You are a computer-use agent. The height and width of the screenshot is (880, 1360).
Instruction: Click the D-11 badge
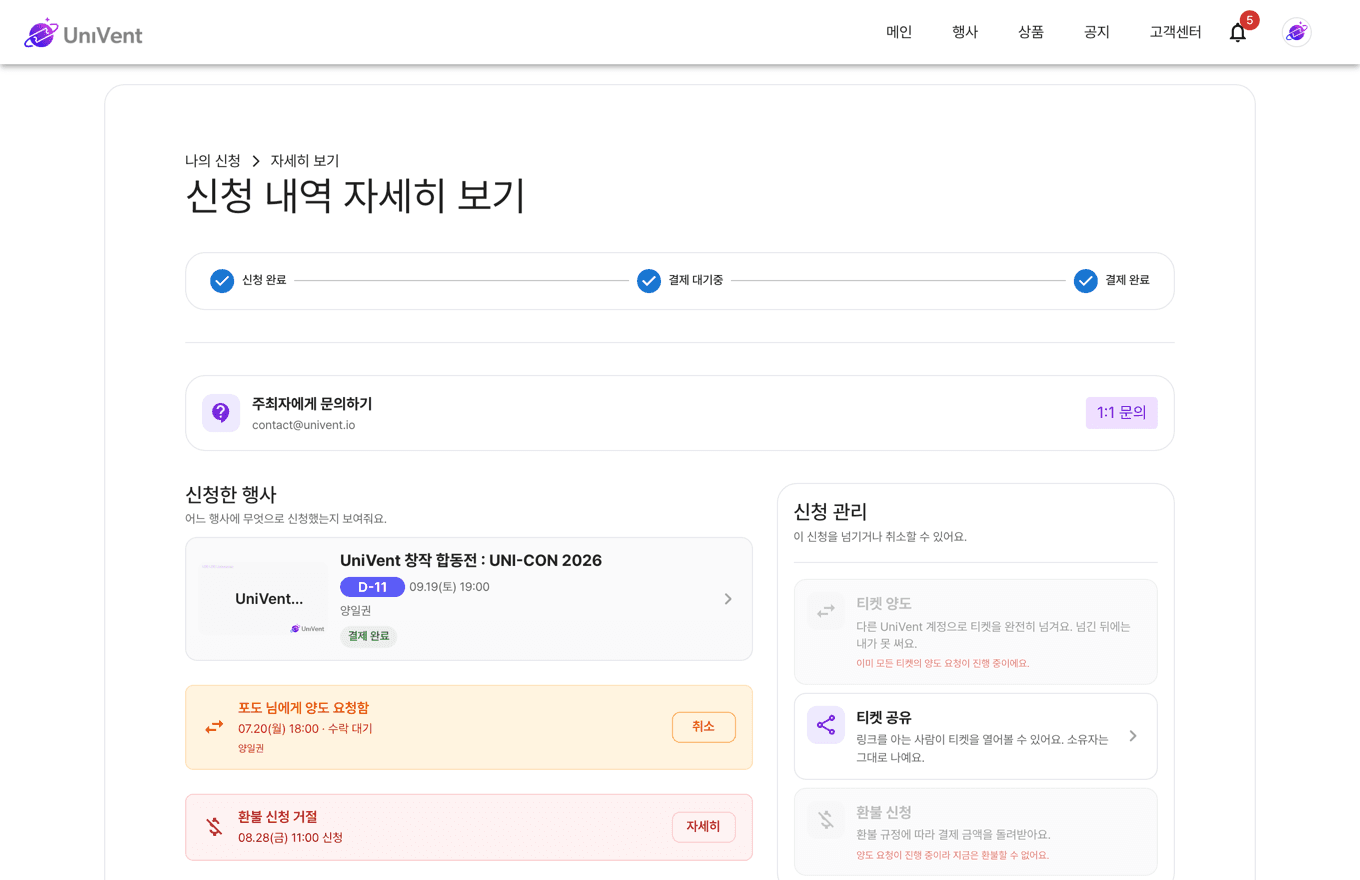click(372, 587)
